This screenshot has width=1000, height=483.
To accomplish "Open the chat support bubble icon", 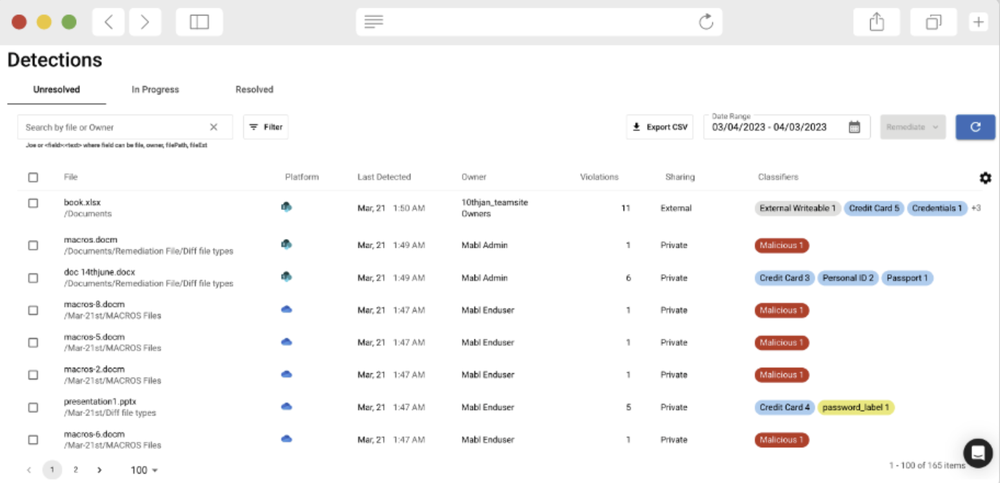I will coord(976,453).
